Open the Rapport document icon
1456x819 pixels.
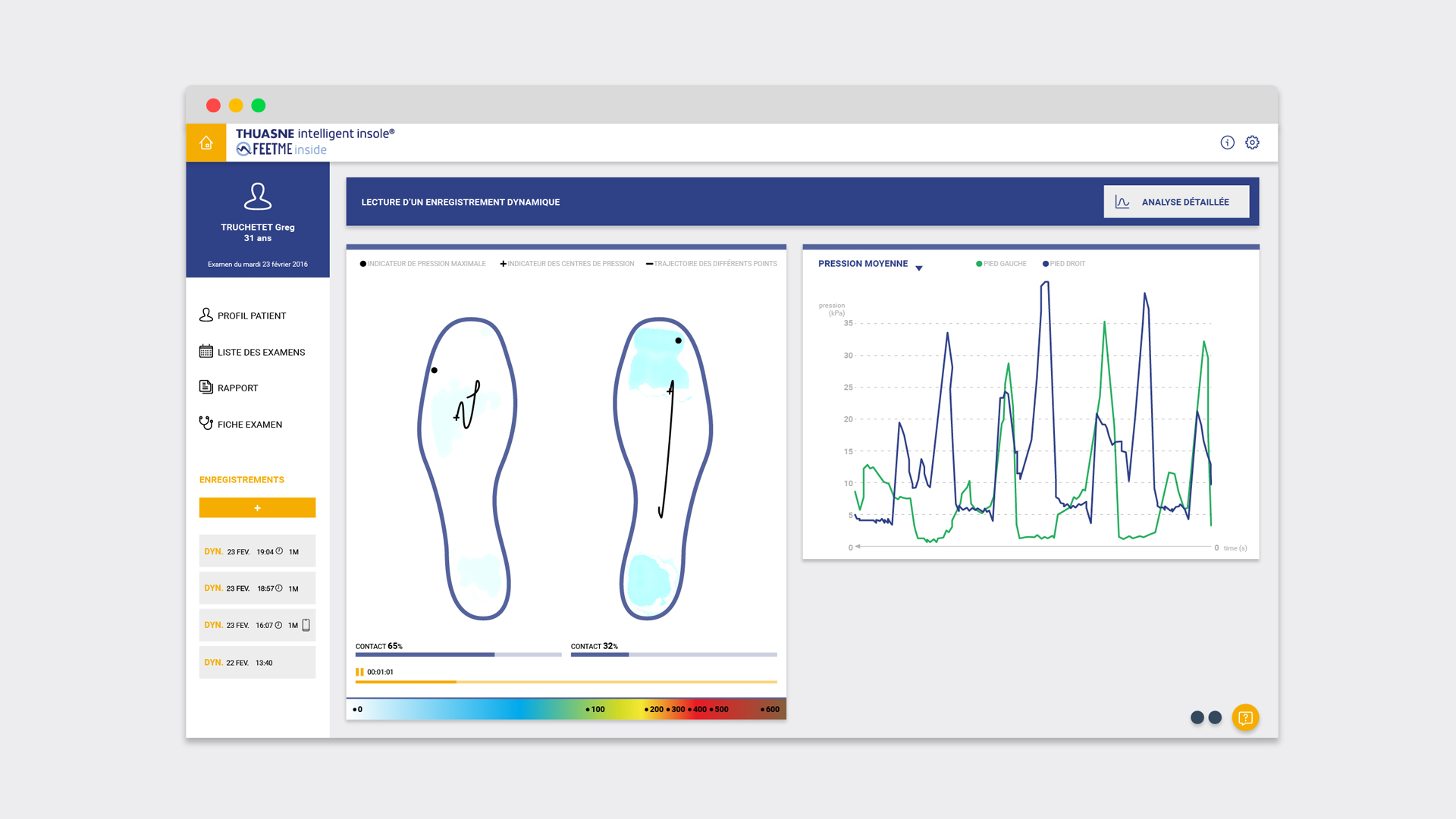pyautogui.click(x=206, y=387)
